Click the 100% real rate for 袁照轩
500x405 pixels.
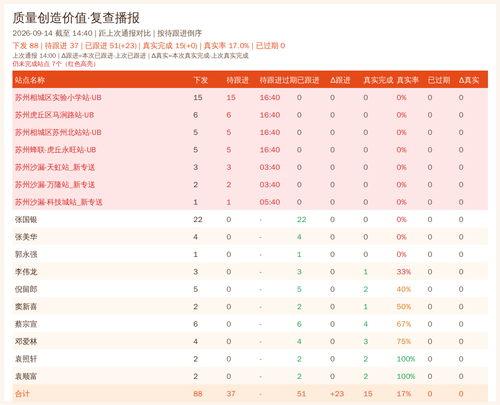click(x=406, y=359)
